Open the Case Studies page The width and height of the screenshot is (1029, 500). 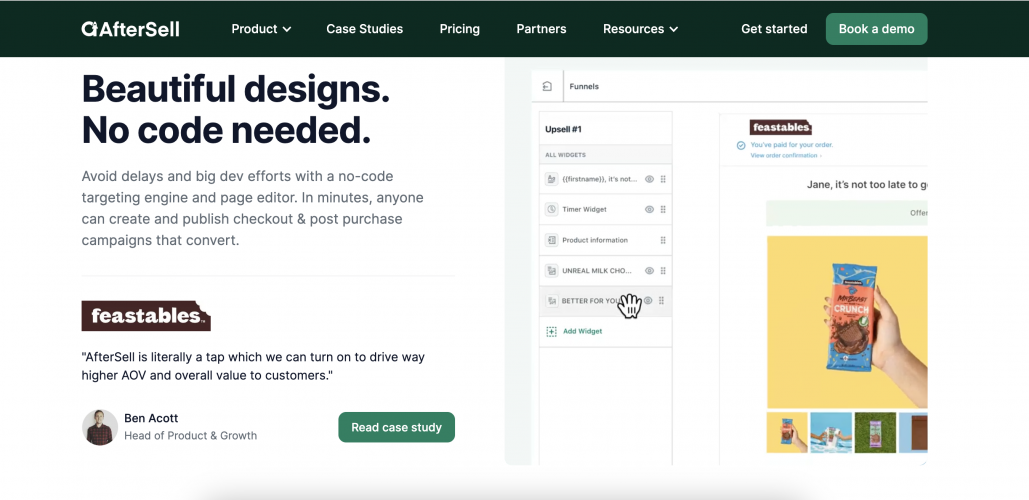[x=365, y=29]
